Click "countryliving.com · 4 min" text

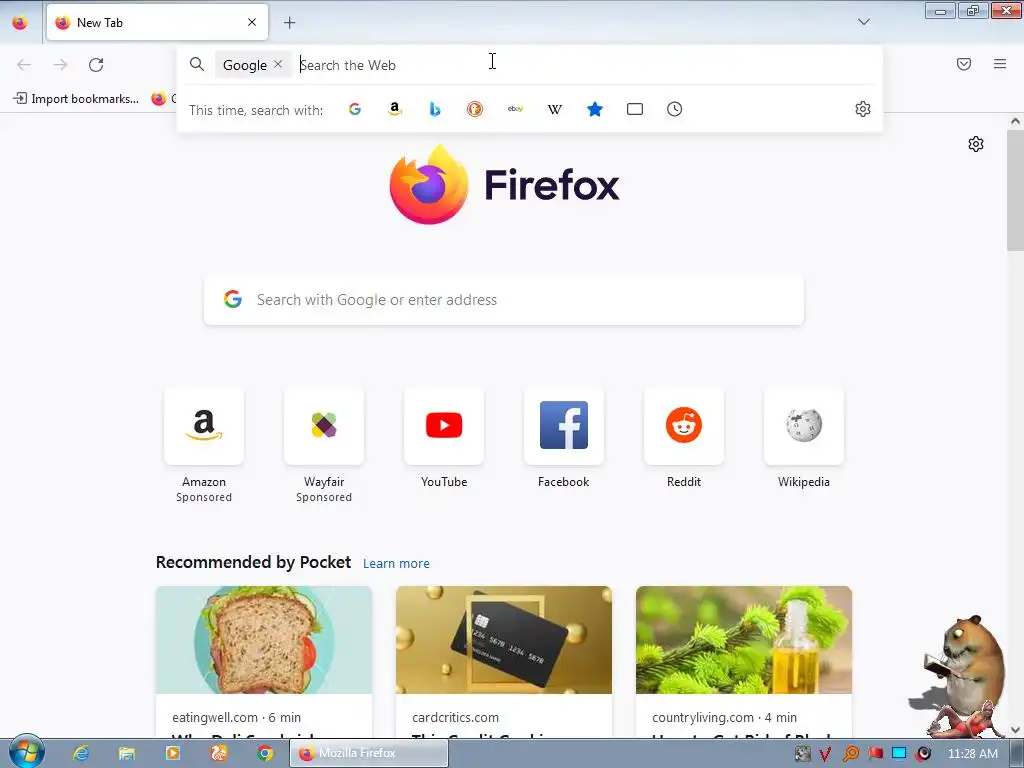point(724,717)
